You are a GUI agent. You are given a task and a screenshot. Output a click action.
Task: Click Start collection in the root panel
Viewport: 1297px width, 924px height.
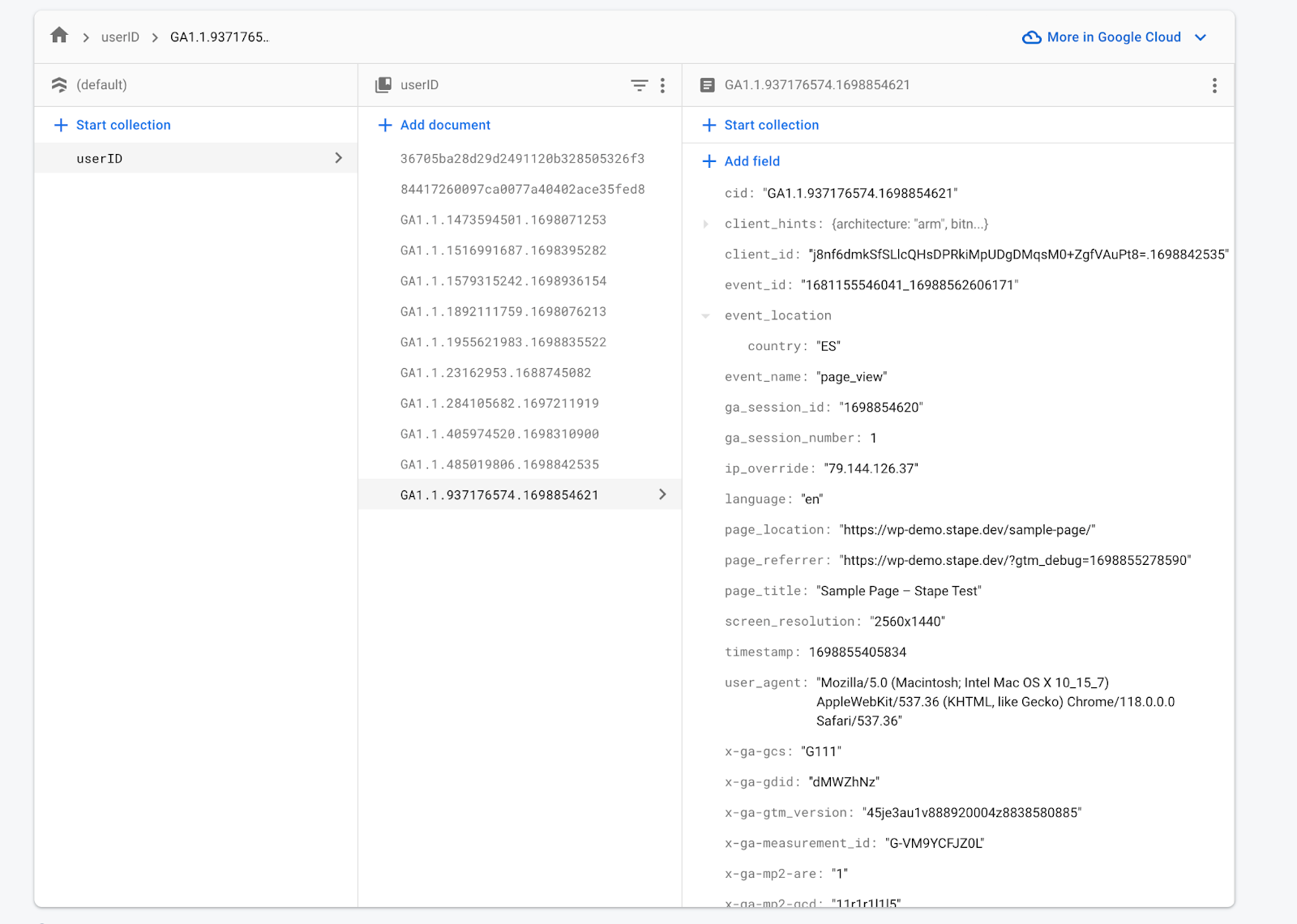(x=112, y=125)
